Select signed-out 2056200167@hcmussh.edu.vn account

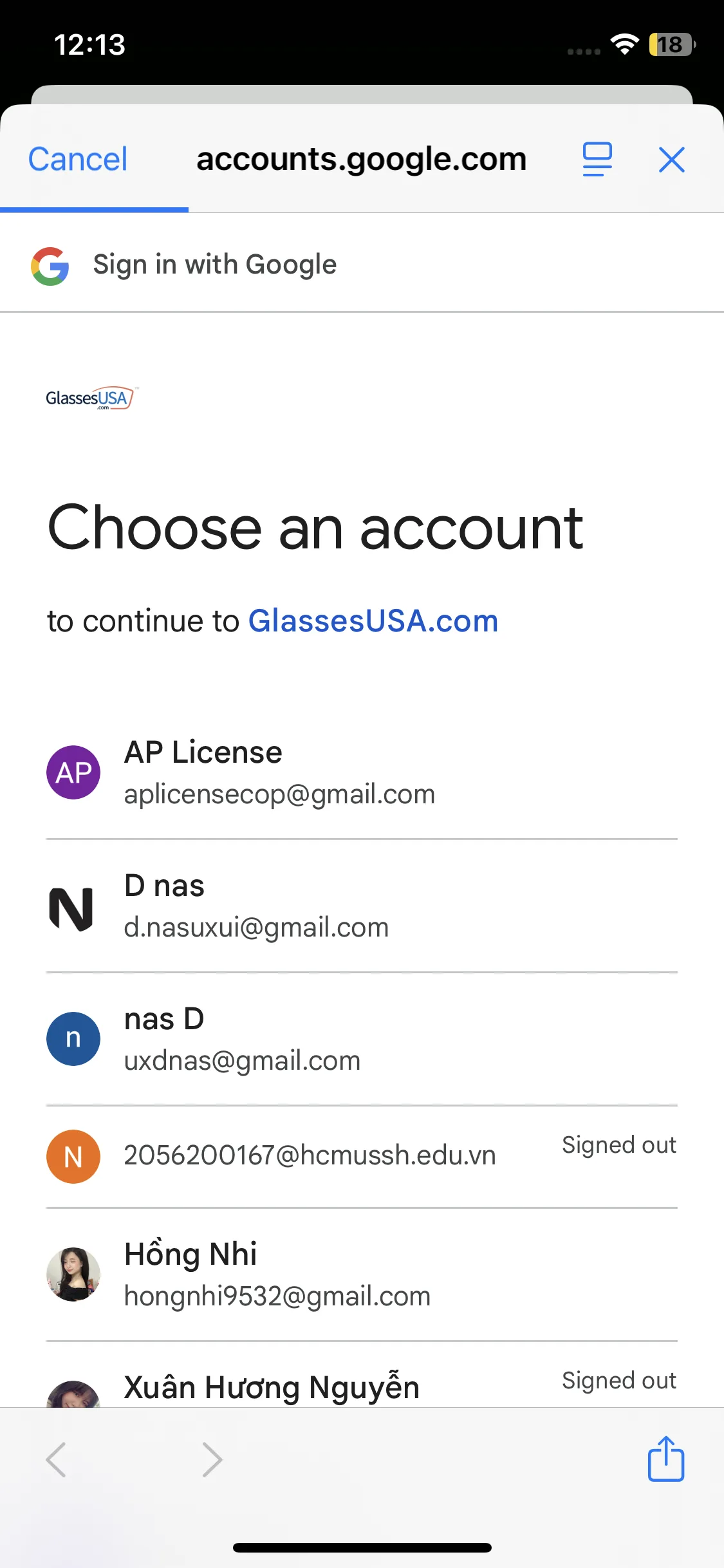pyautogui.click(x=310, y=1155)
